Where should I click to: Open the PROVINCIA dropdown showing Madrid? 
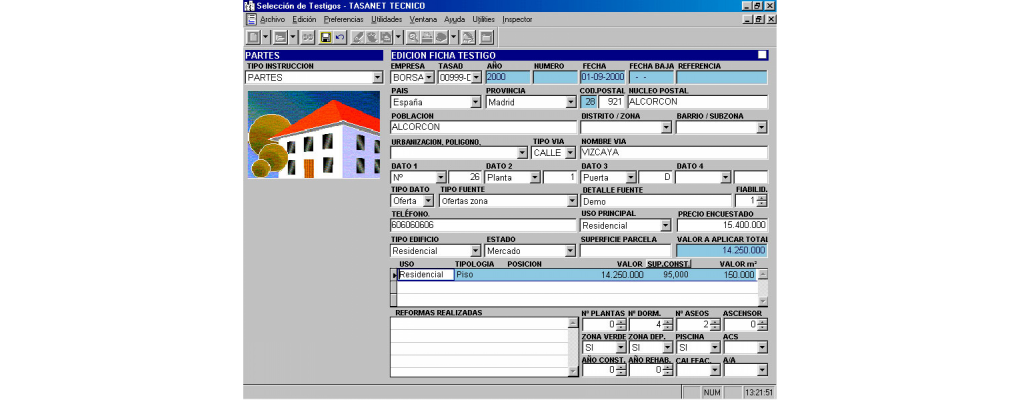(570, 102)
